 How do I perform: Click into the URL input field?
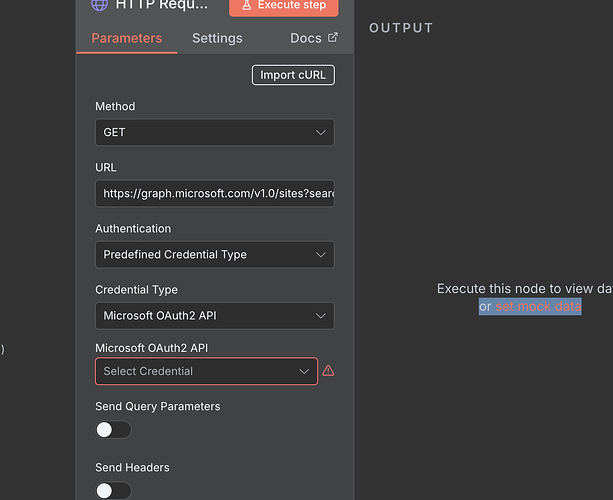pos(214,193)
